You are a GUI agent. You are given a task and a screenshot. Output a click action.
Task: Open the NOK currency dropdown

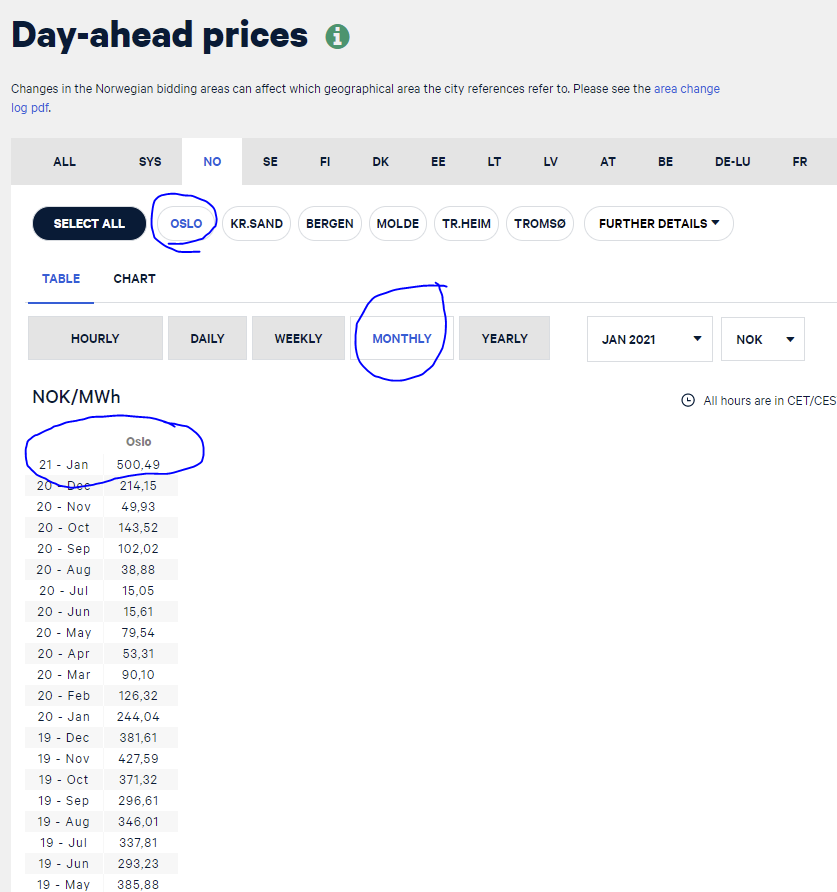(763, 339)
